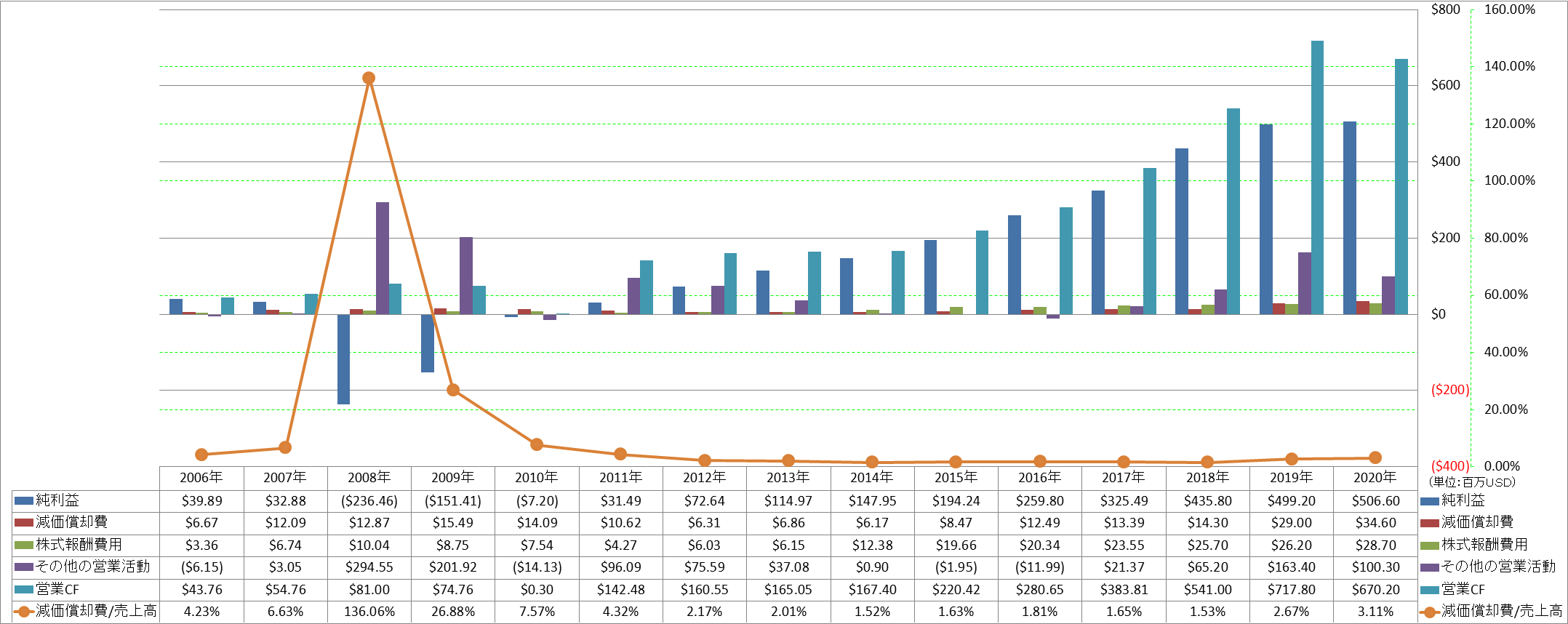Click the 136.06% ratio cell
The image size is (1568, 624).
coord(369,612)
